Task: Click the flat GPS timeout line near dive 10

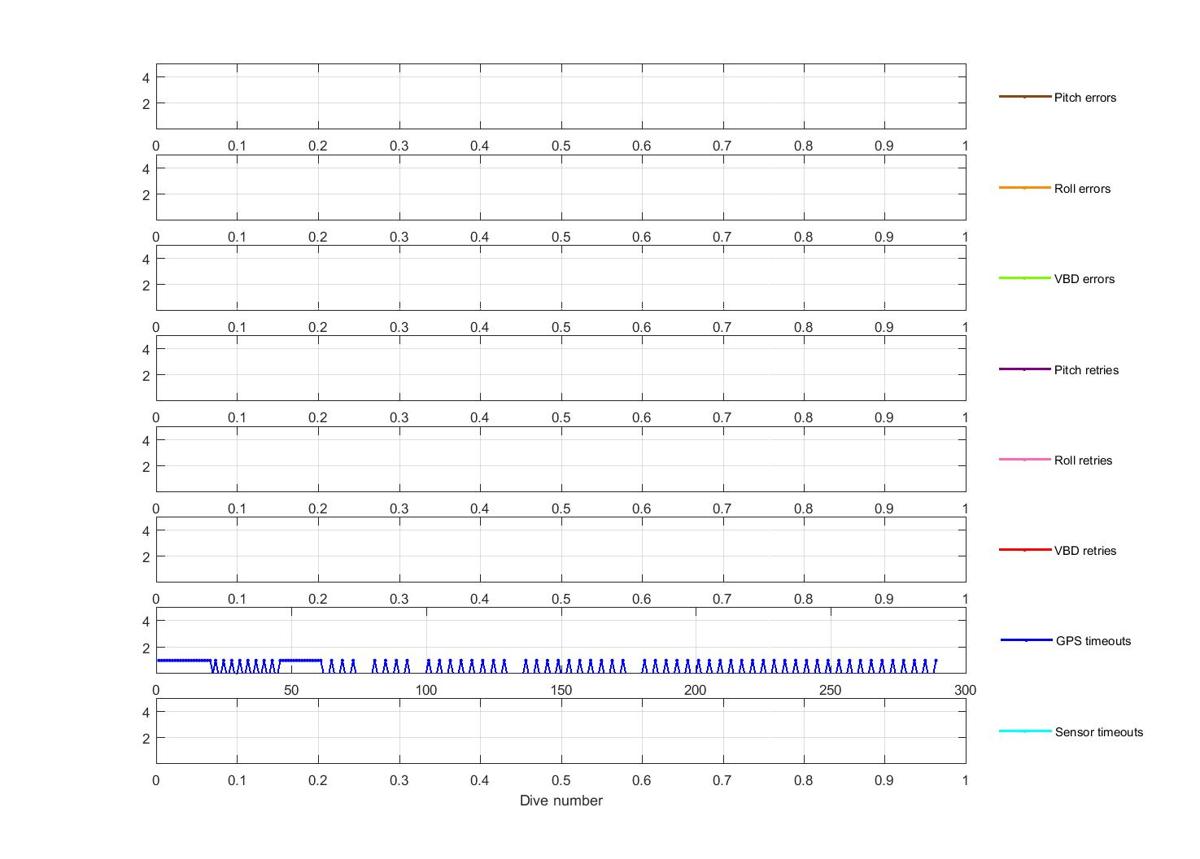Action: point(184,660)
